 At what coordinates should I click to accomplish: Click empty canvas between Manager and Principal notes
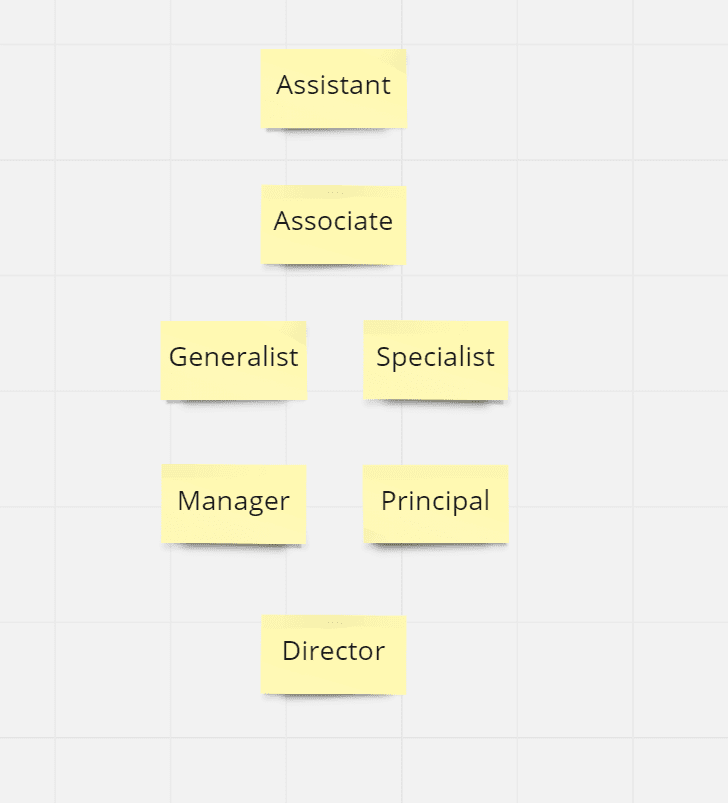[x=335, y=503]
